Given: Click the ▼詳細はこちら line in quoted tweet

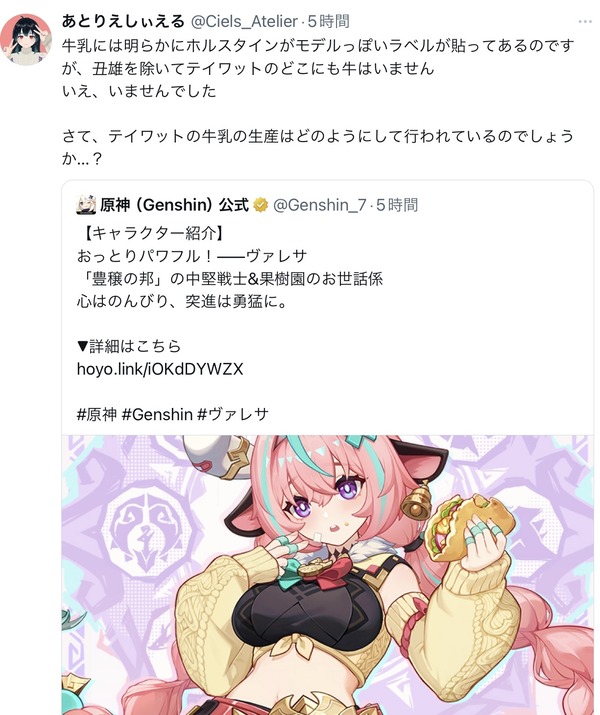Looking at the screenshot, I should pos(129,346).
